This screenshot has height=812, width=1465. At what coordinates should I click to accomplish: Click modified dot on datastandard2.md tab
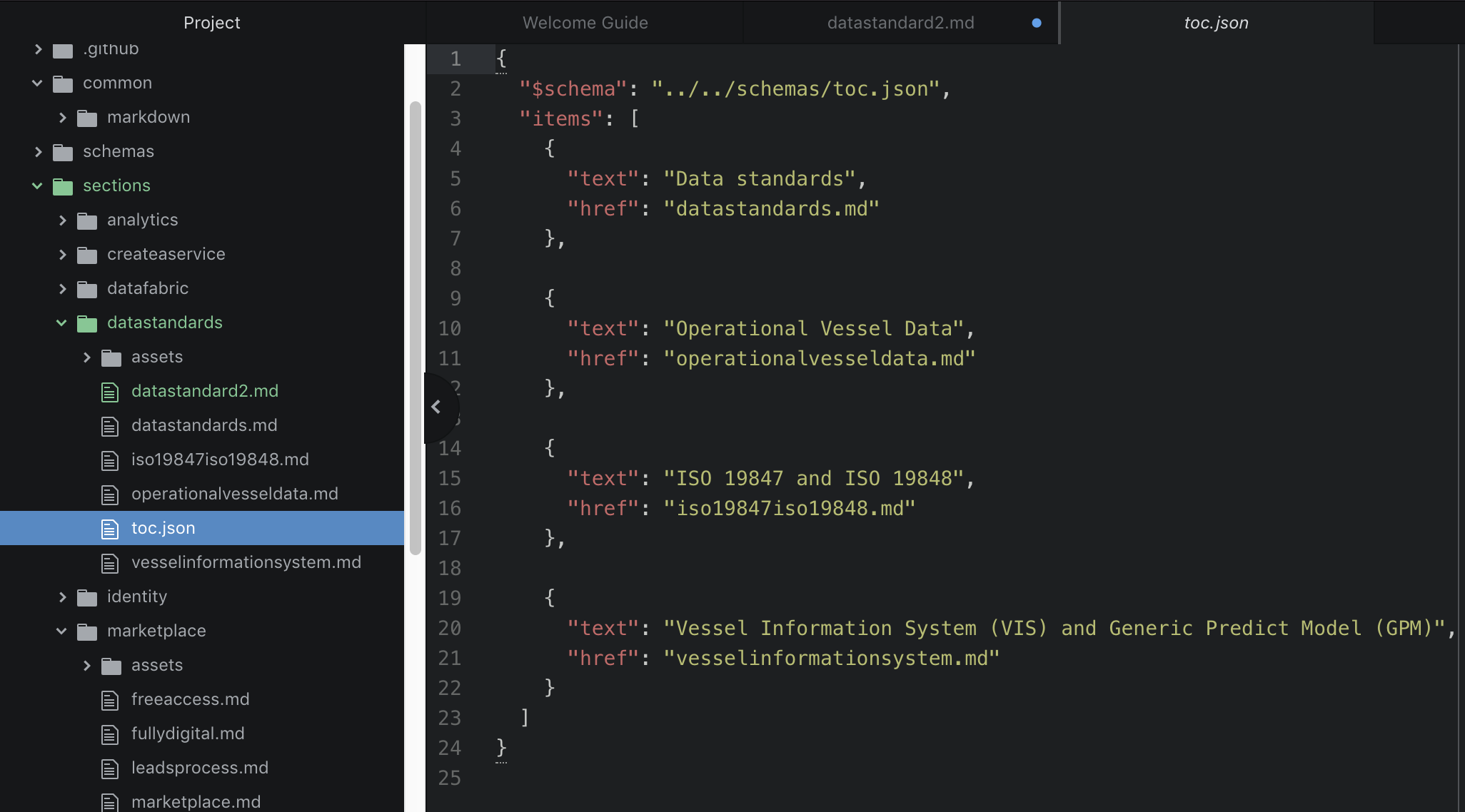[1037, 23]
